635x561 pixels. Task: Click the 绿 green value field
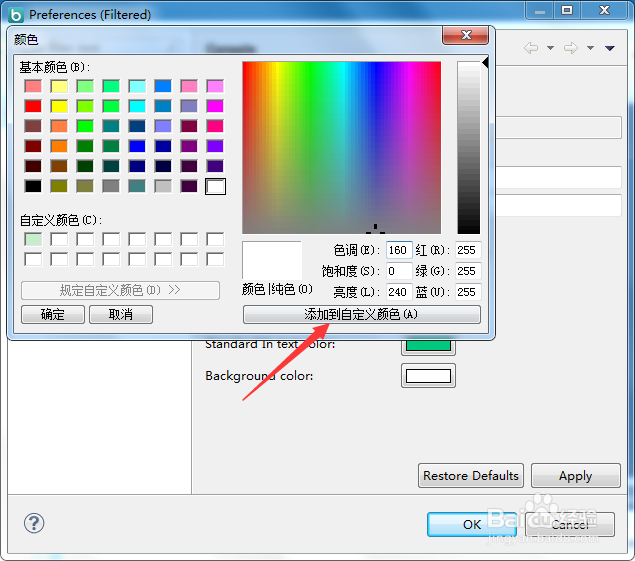click(468, 271)
